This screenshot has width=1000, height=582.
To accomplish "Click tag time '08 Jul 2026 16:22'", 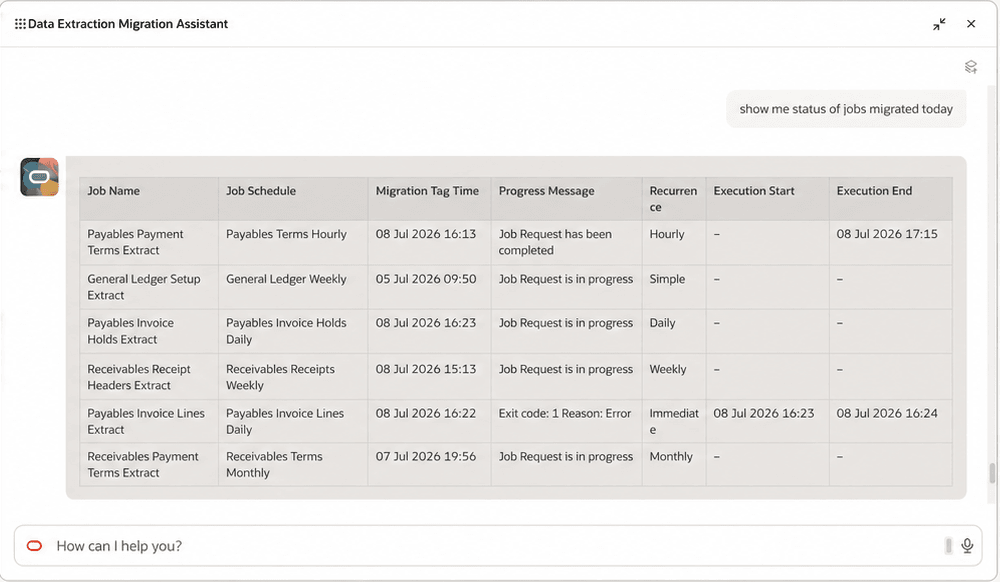I will click(425, 413).
